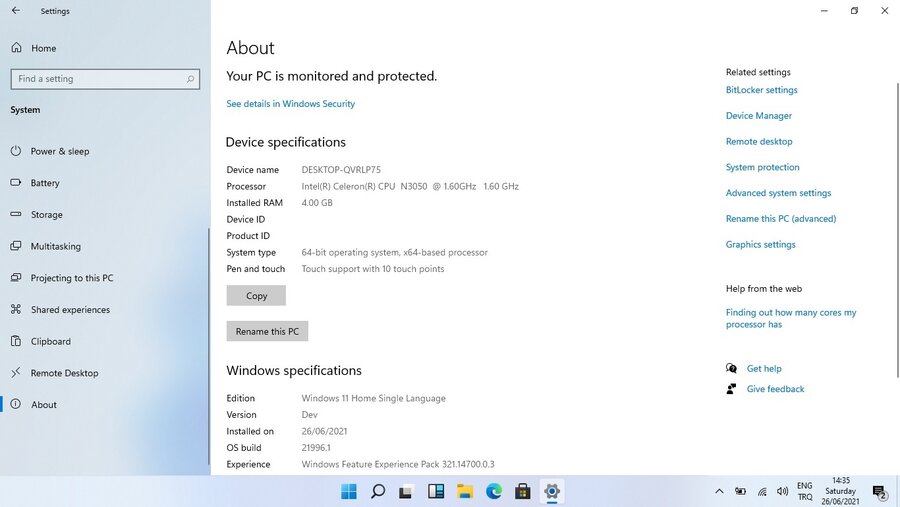
Task: Select the Installed RAM value 4.00 GB
Action: click(317, 203)
